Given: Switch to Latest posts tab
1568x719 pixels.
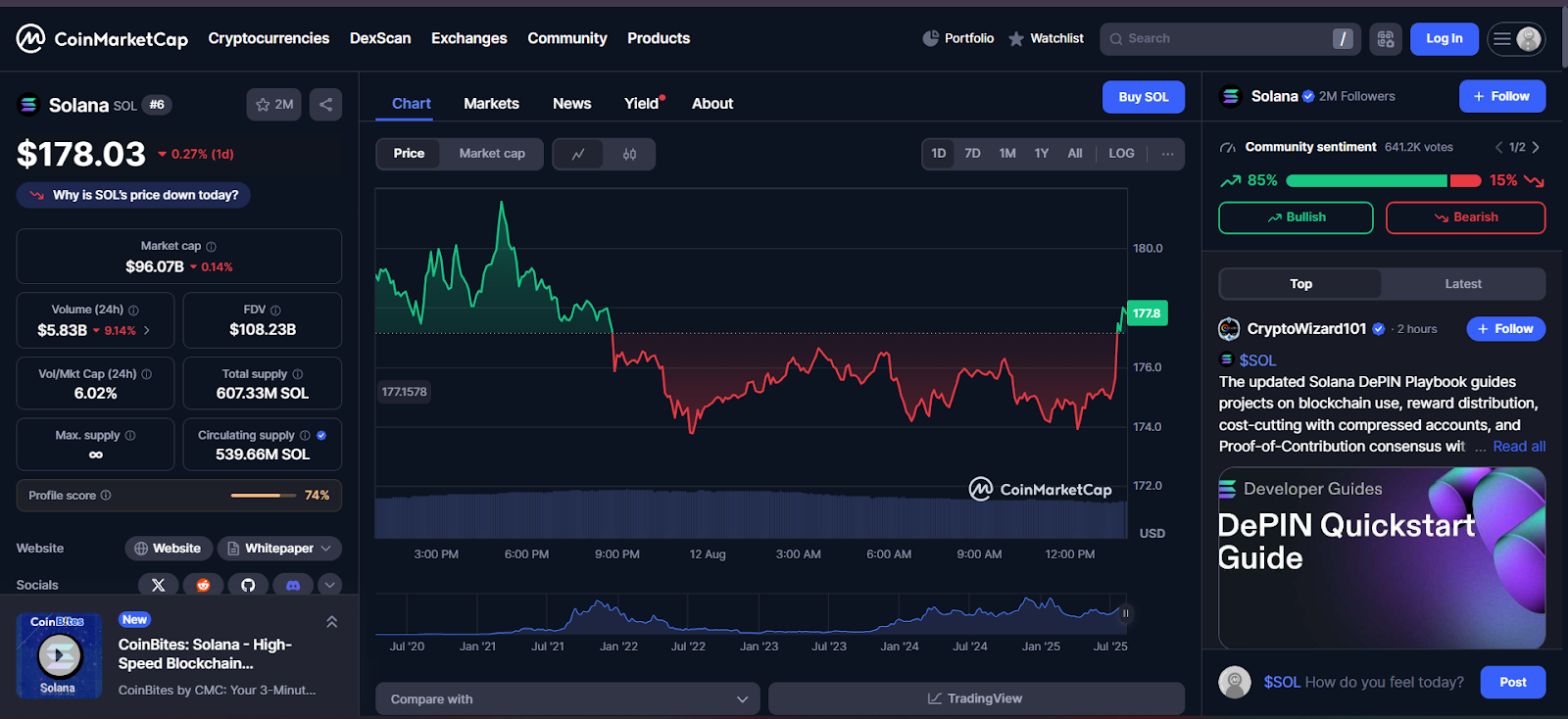Looking at the screenshot, I should coord(1462,284).
